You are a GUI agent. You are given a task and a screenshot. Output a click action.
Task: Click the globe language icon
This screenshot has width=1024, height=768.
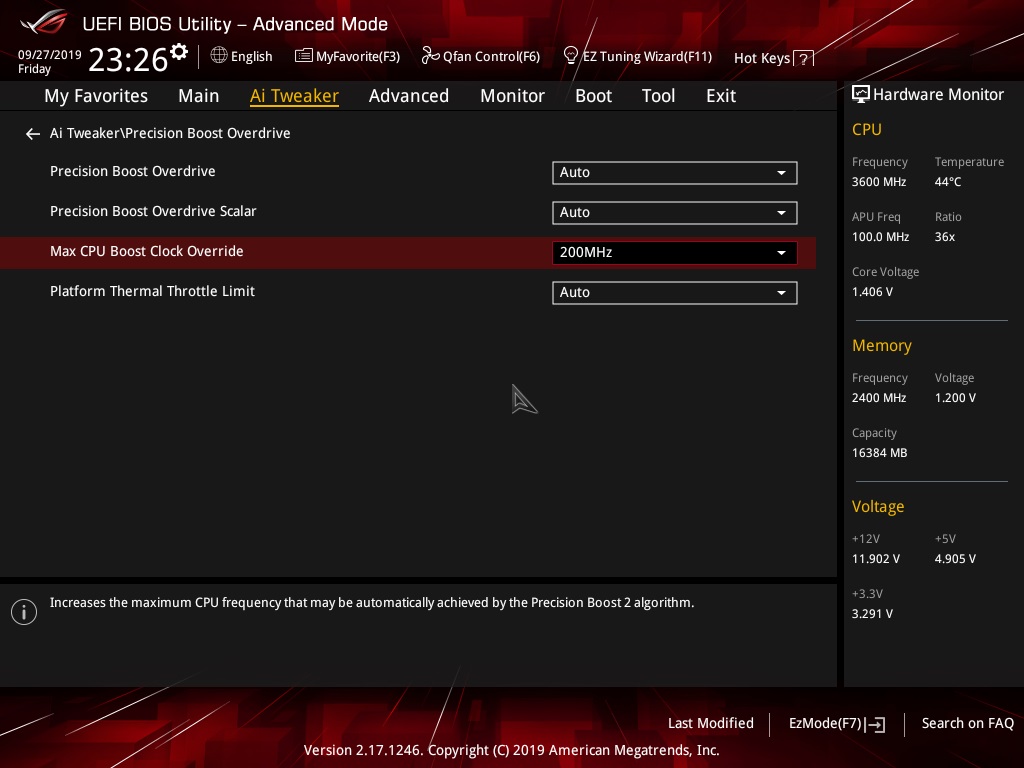point(219,56)
